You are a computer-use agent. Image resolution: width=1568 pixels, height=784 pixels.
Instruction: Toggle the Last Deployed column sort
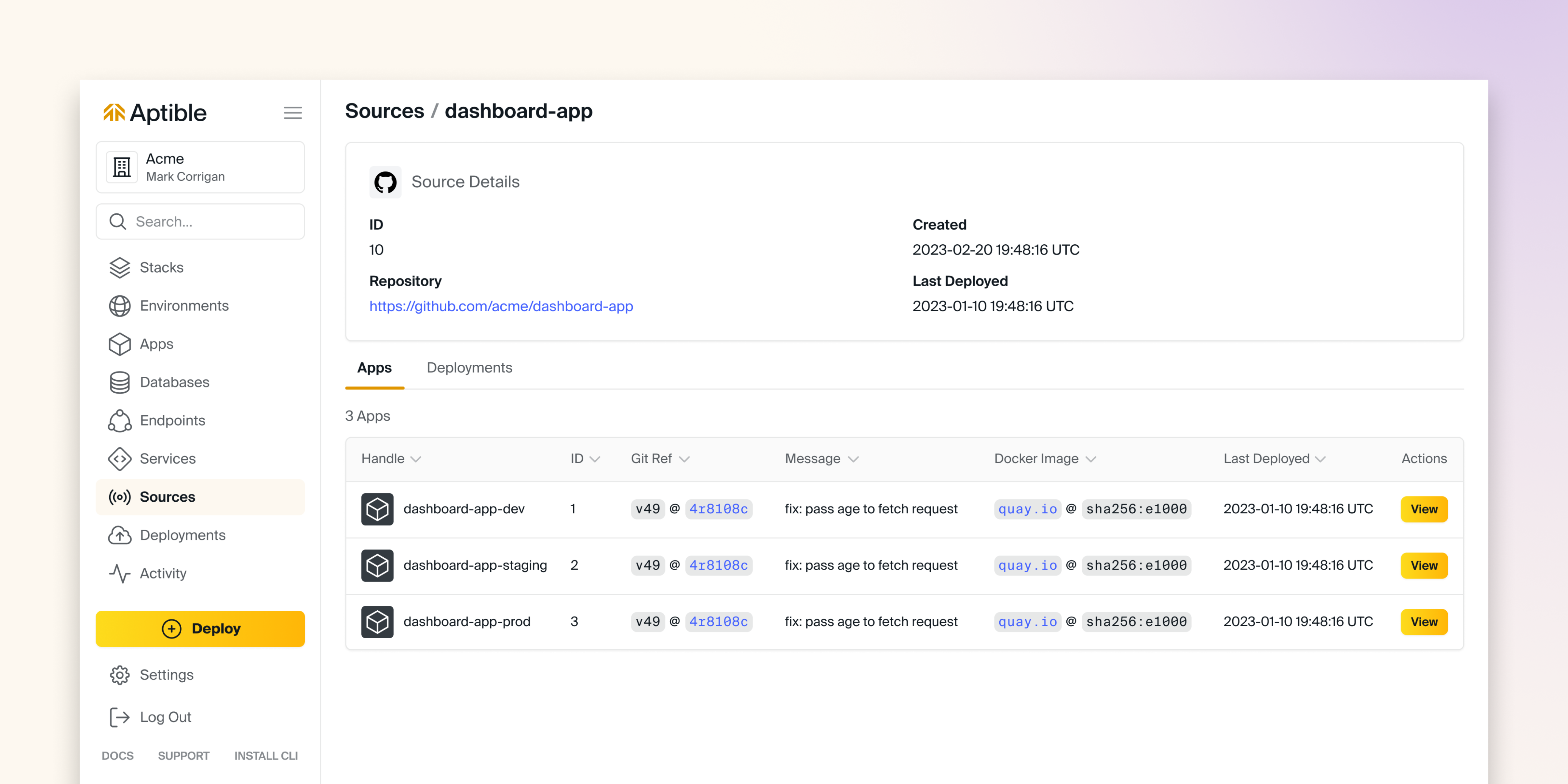pyautogui.click(x=1320, y=459)
